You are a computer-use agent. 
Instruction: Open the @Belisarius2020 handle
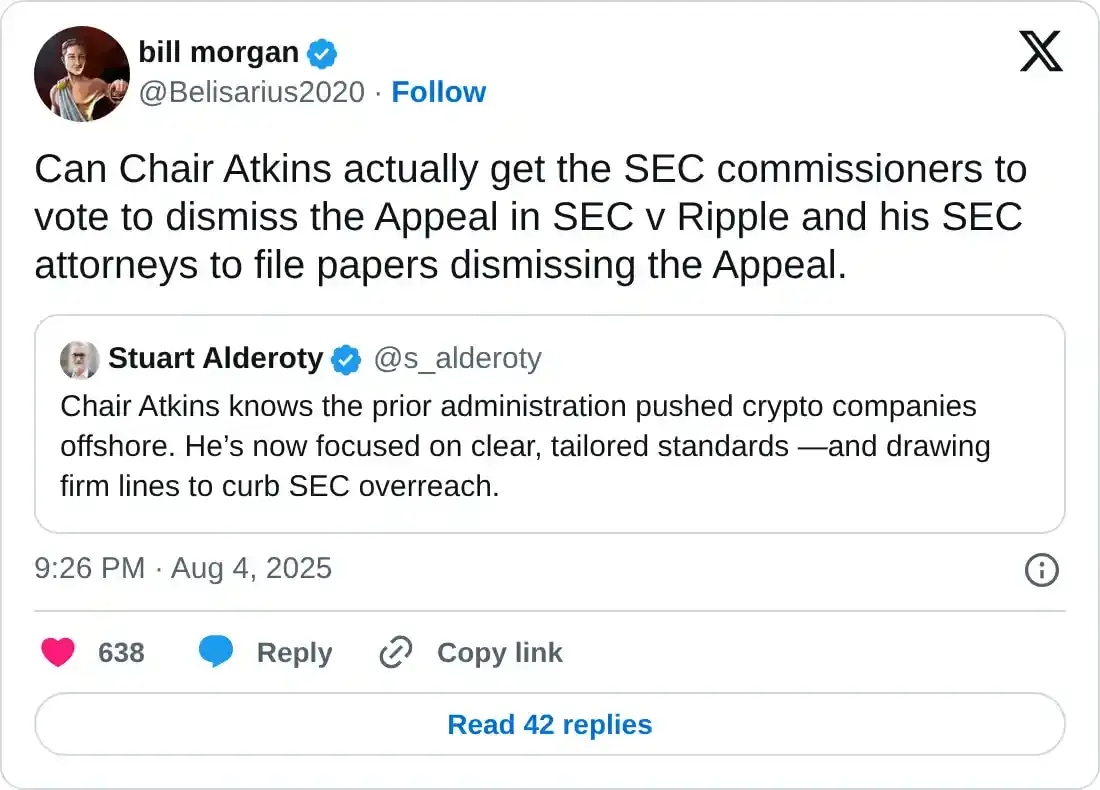click(x=251, y=92)
